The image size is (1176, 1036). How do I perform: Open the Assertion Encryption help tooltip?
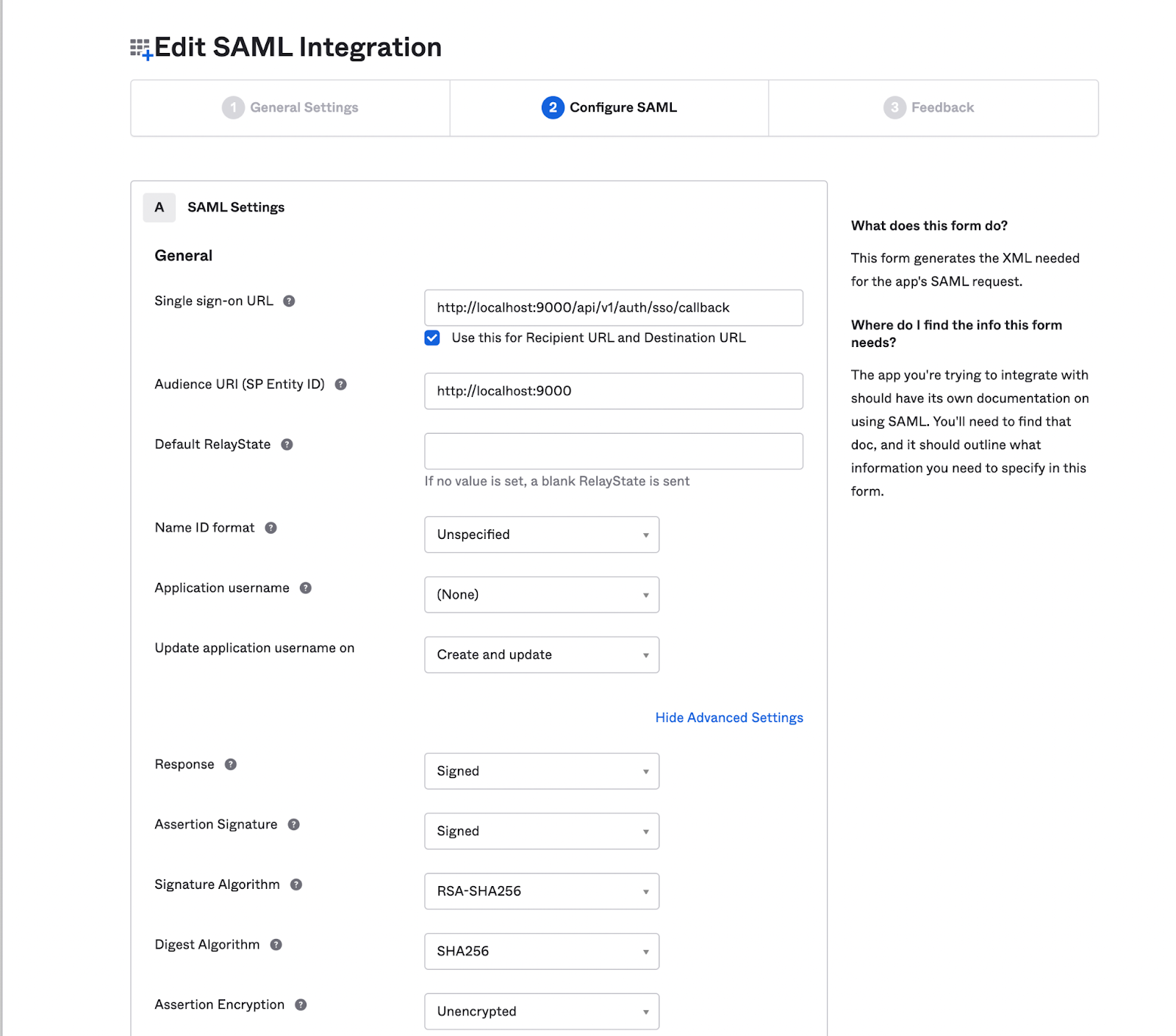pyautogui.click(x=300, y=1004)
